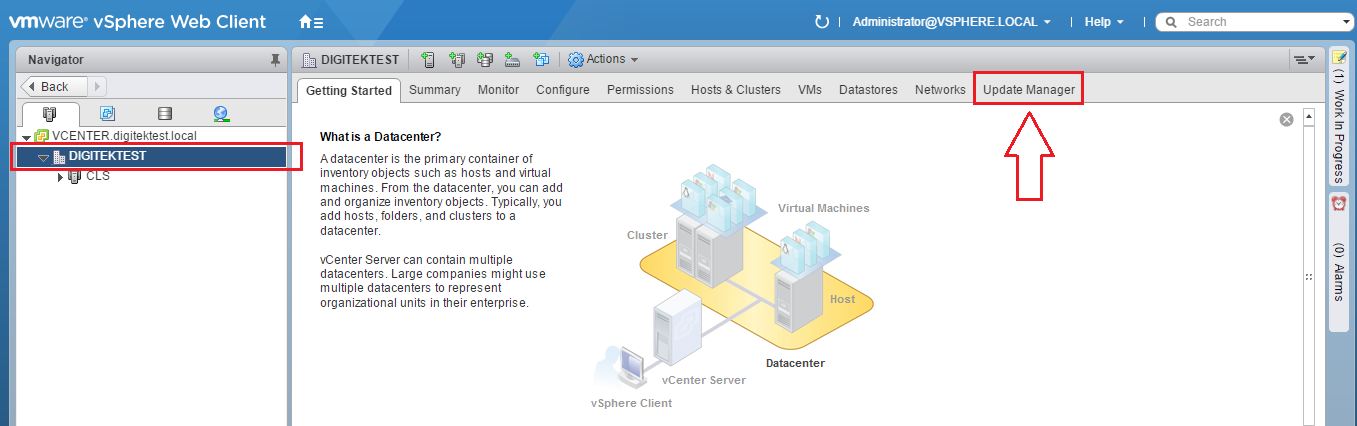Click the 'What is a Datacenter?' heading

coord(380,136)
